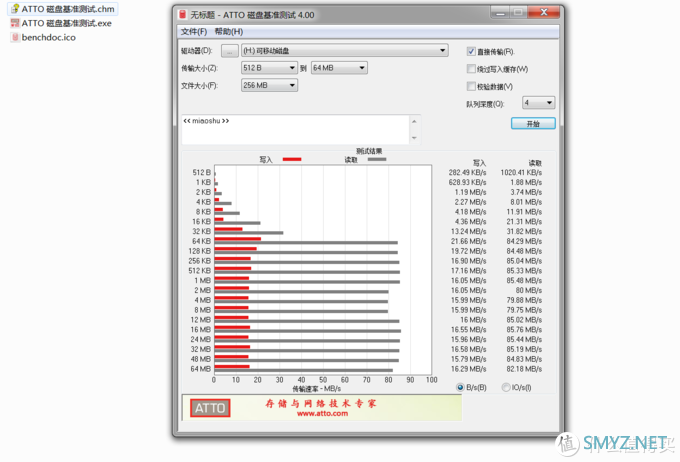
Task: Enable the 绕过写入缓存(W) checkbox
Action: click(471, 69)
